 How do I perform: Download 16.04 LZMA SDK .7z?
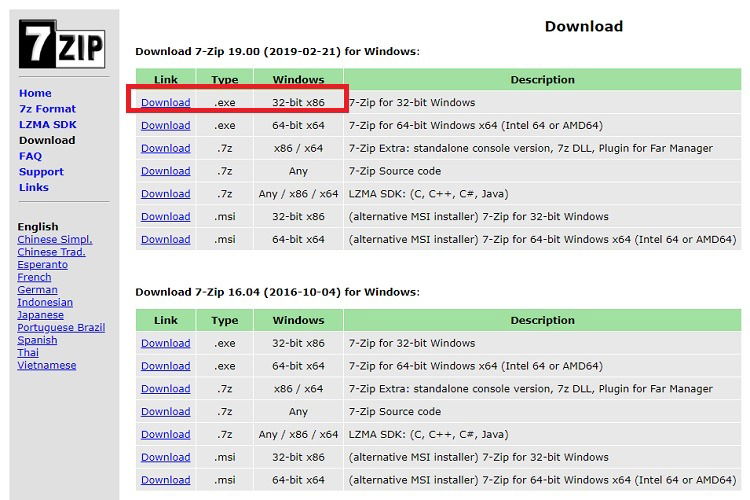165,434
